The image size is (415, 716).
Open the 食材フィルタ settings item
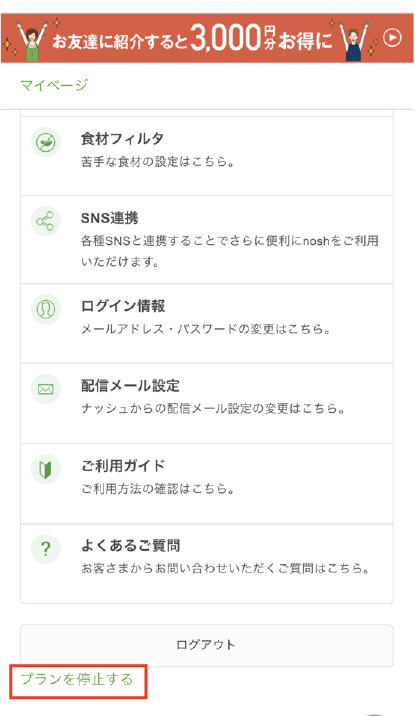[x=207, y=156]
